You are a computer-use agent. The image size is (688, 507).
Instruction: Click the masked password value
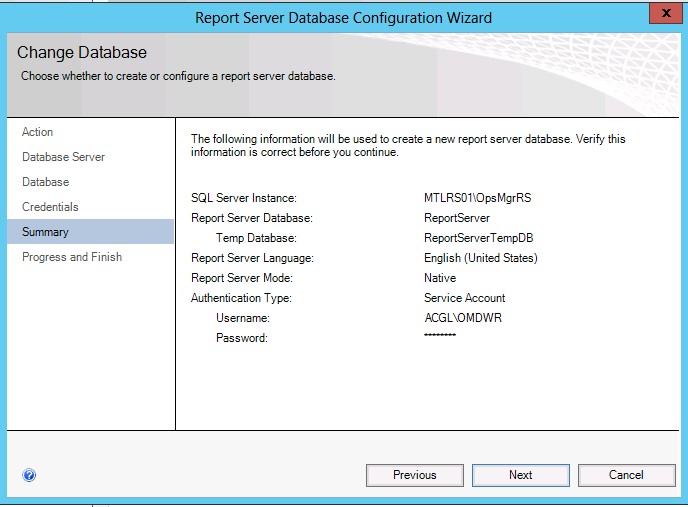click(x=440, y=335)
